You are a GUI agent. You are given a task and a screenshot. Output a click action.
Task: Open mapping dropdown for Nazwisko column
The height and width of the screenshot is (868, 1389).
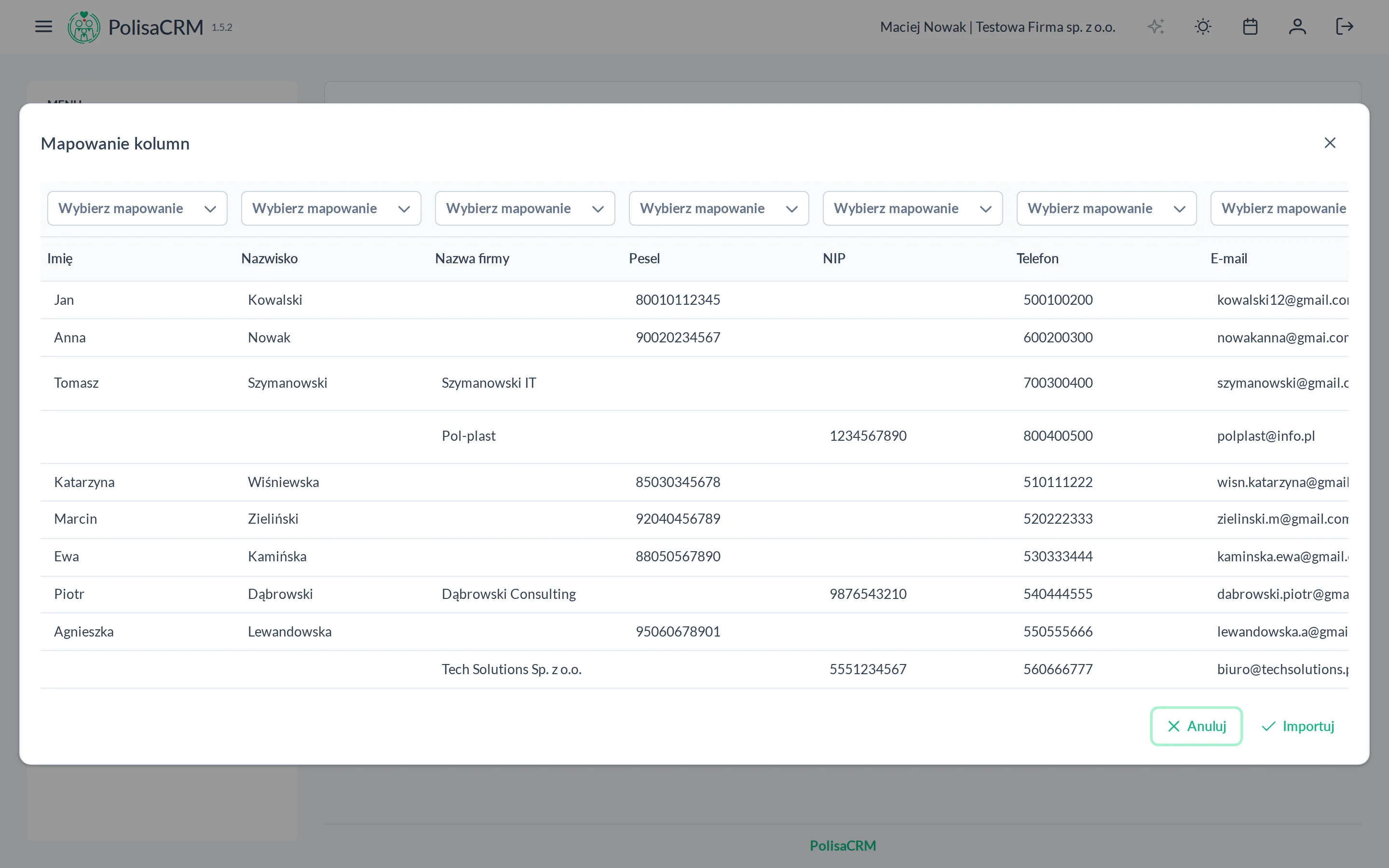331,208
